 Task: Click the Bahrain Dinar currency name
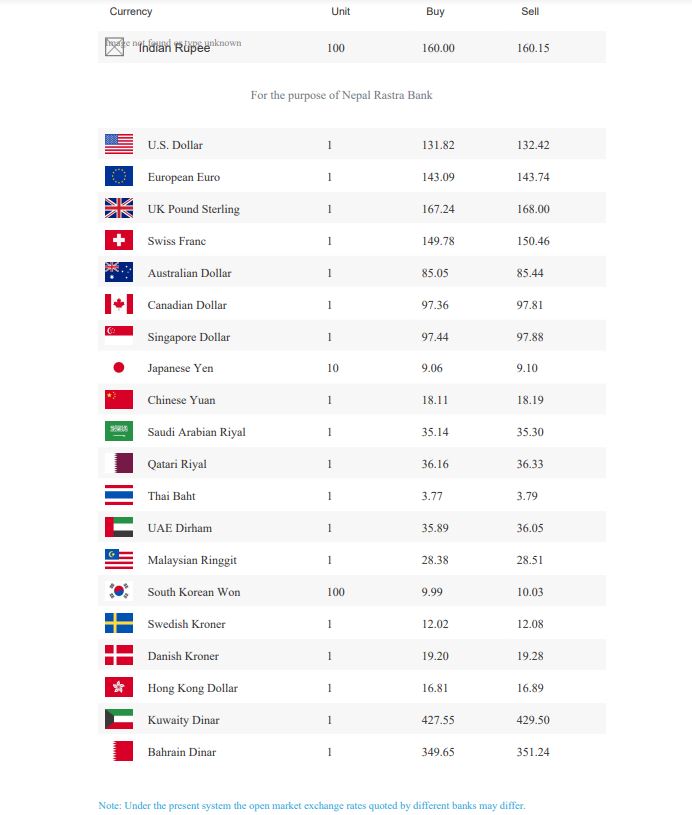181,752
